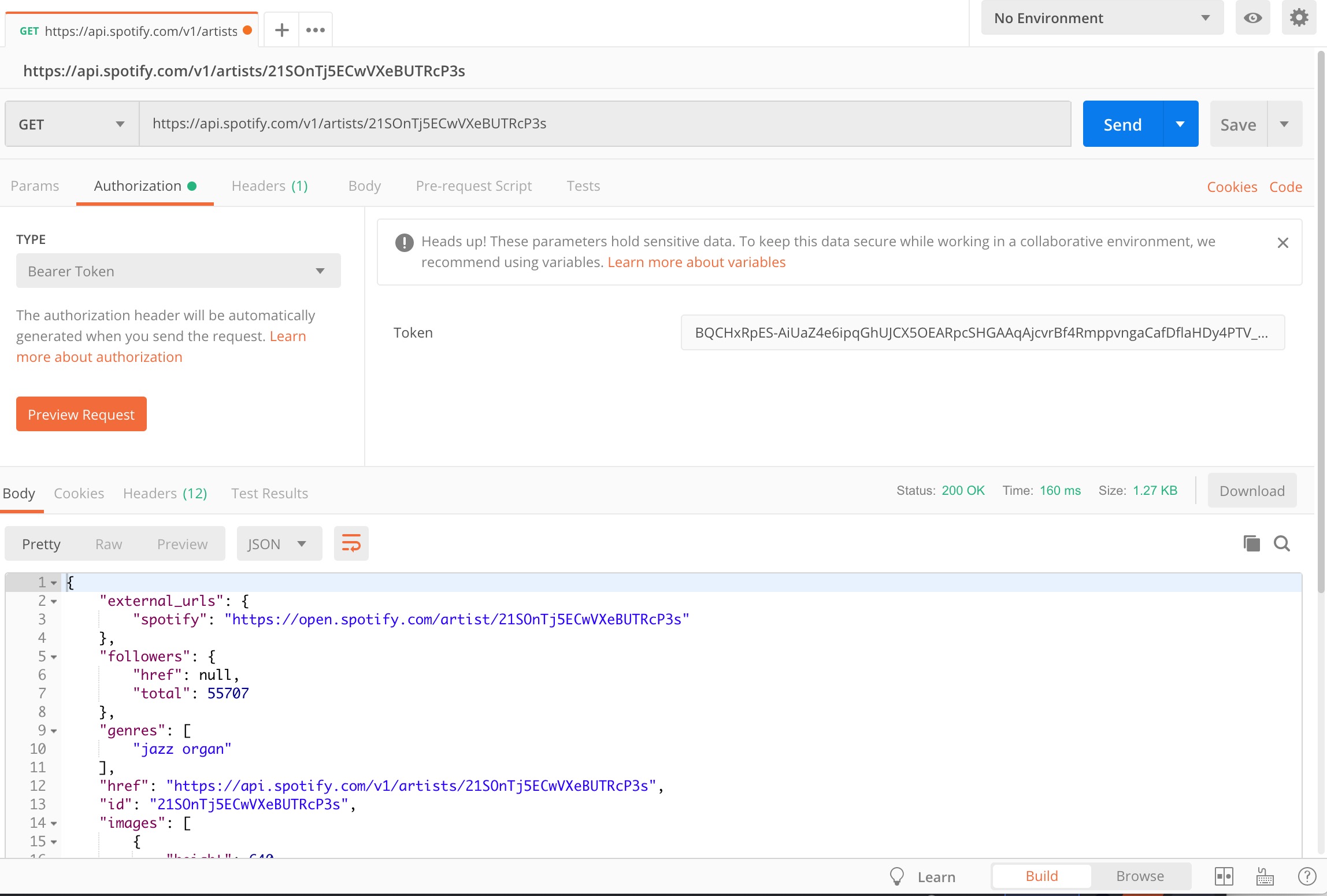This screenshot has height=896, width=1327.
Task: Click the Learn label in status bar
Action: [936, 877]
